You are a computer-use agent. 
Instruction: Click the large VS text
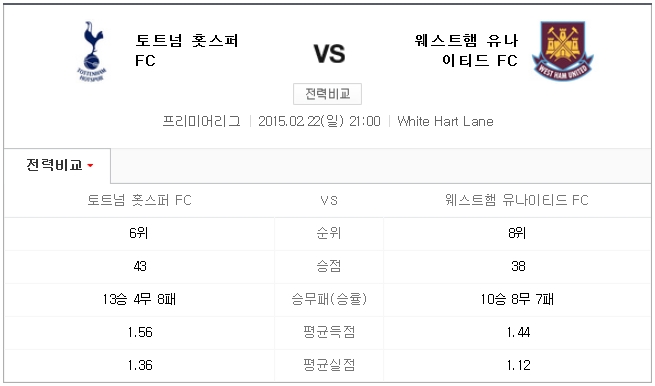pos(330,54)
